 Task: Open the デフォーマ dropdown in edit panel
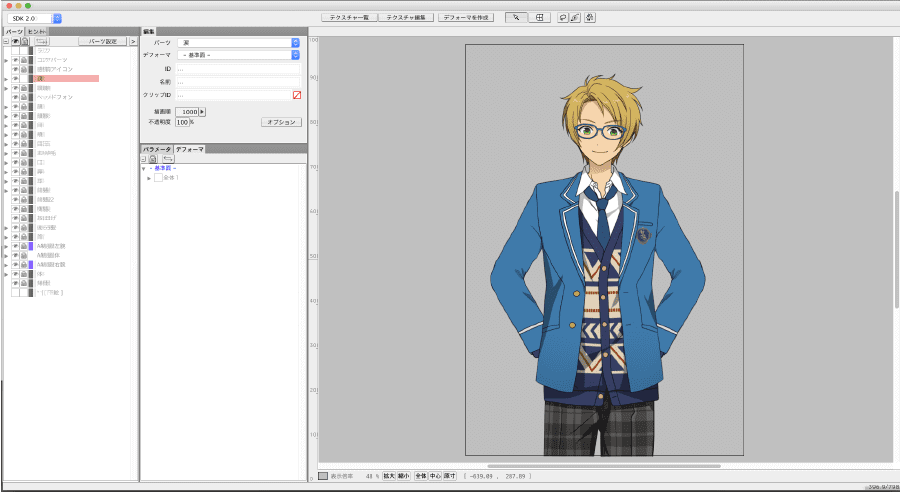(x=238, y=55)
